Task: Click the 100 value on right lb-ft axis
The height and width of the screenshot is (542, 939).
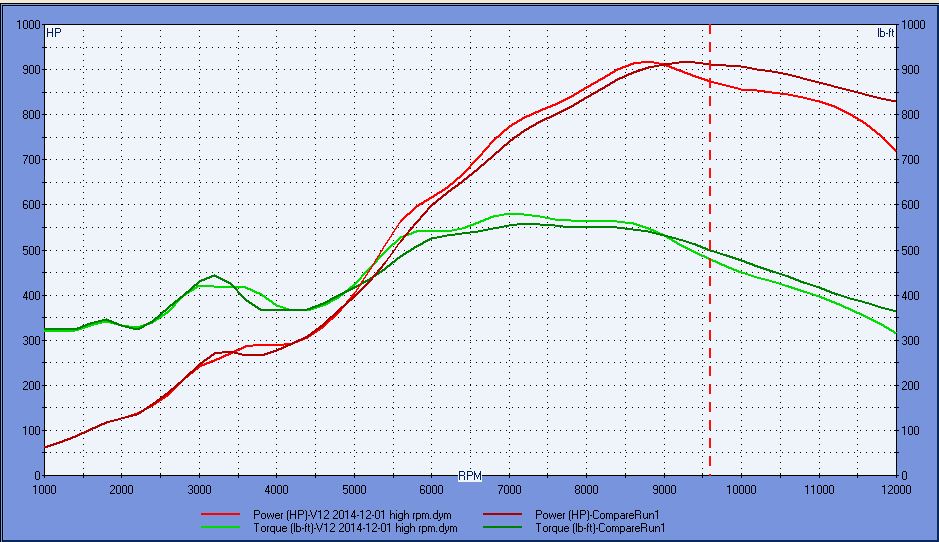Action: [x=912, y=431]
